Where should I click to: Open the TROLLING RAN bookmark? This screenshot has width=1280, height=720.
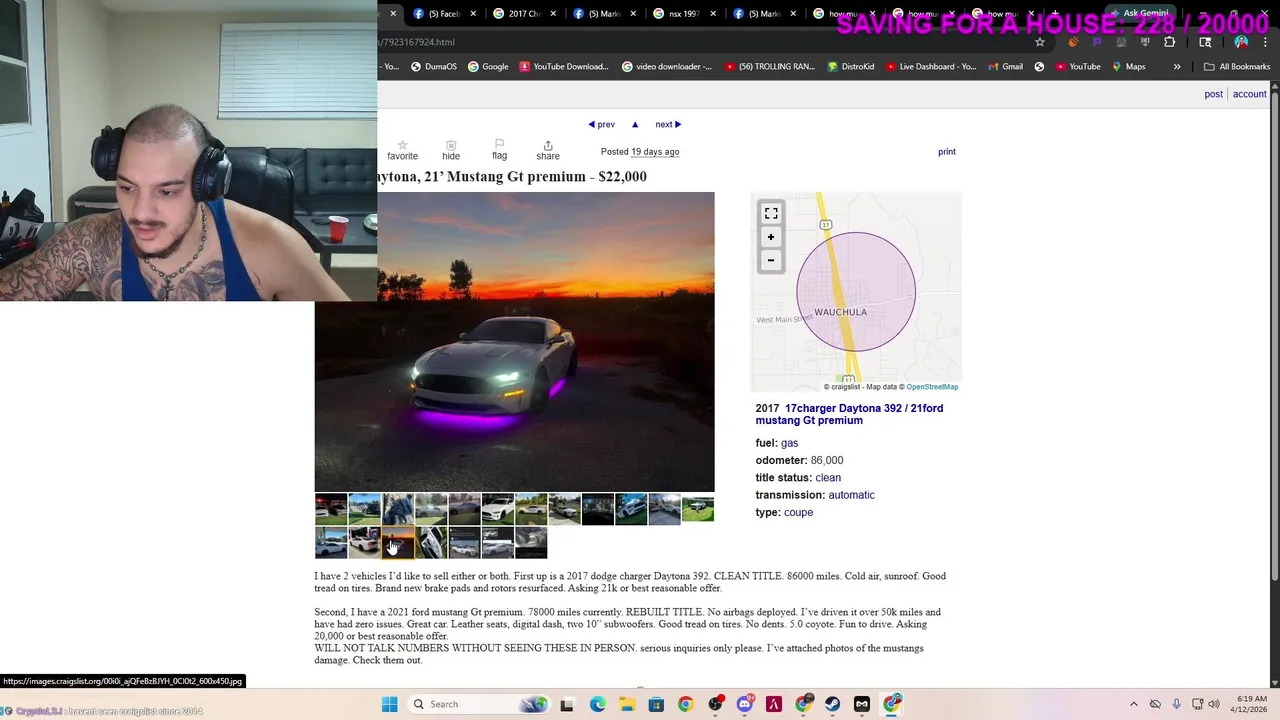tap(769, 67)
